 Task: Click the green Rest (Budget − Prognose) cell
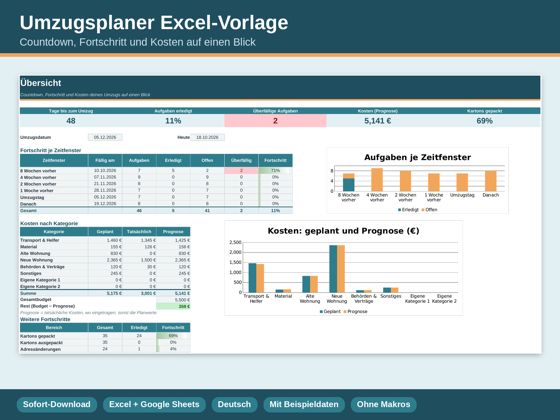click(173, 306)
